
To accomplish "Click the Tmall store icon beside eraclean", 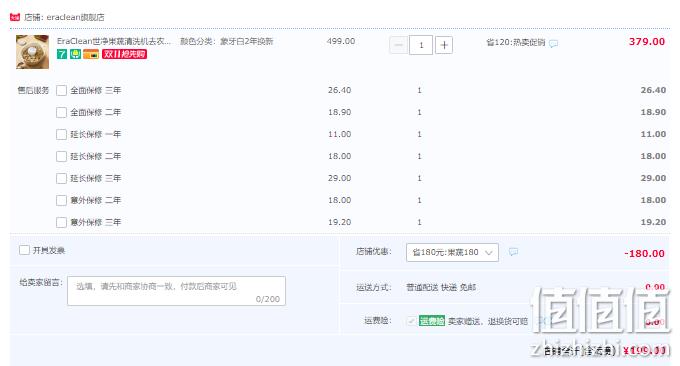I will click(15, 17).
